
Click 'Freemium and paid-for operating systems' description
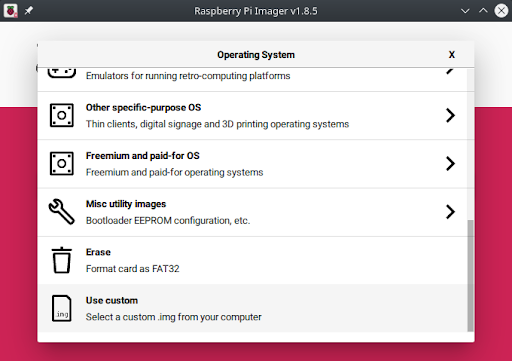(x=174, y=172)
